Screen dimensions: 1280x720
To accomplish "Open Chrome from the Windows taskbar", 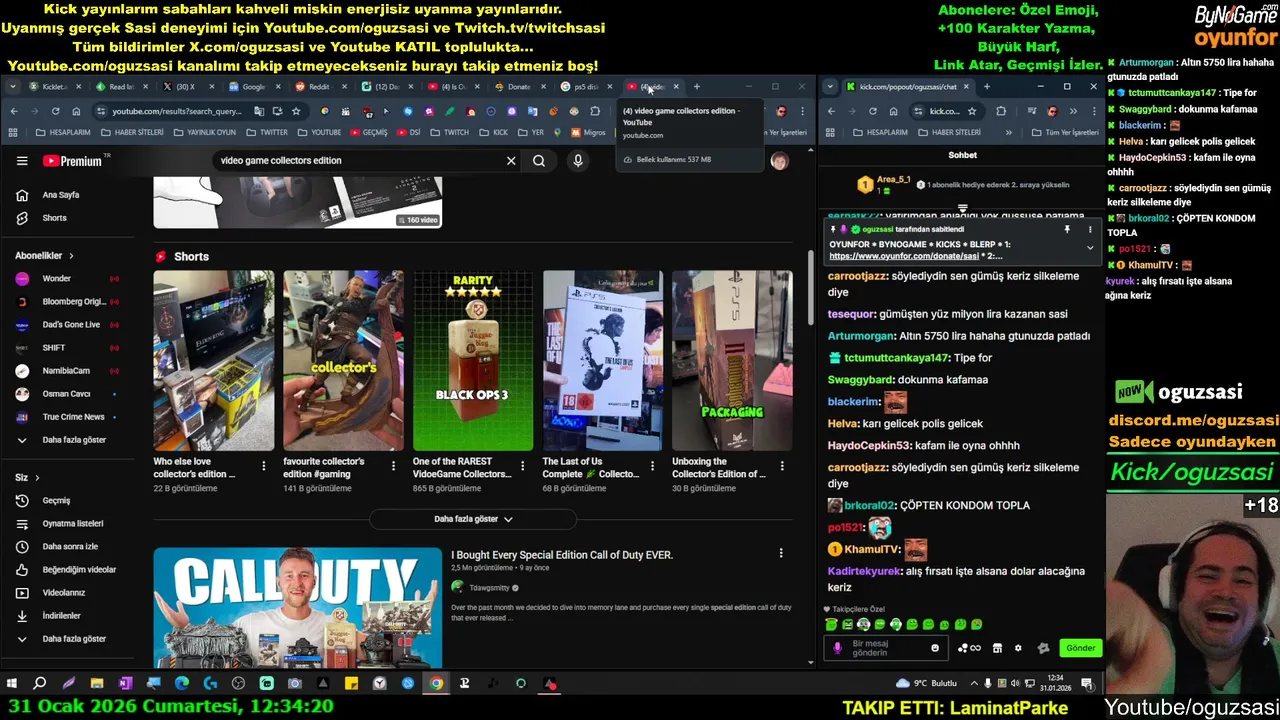I will pyautogui.click(x=436, y=684).
